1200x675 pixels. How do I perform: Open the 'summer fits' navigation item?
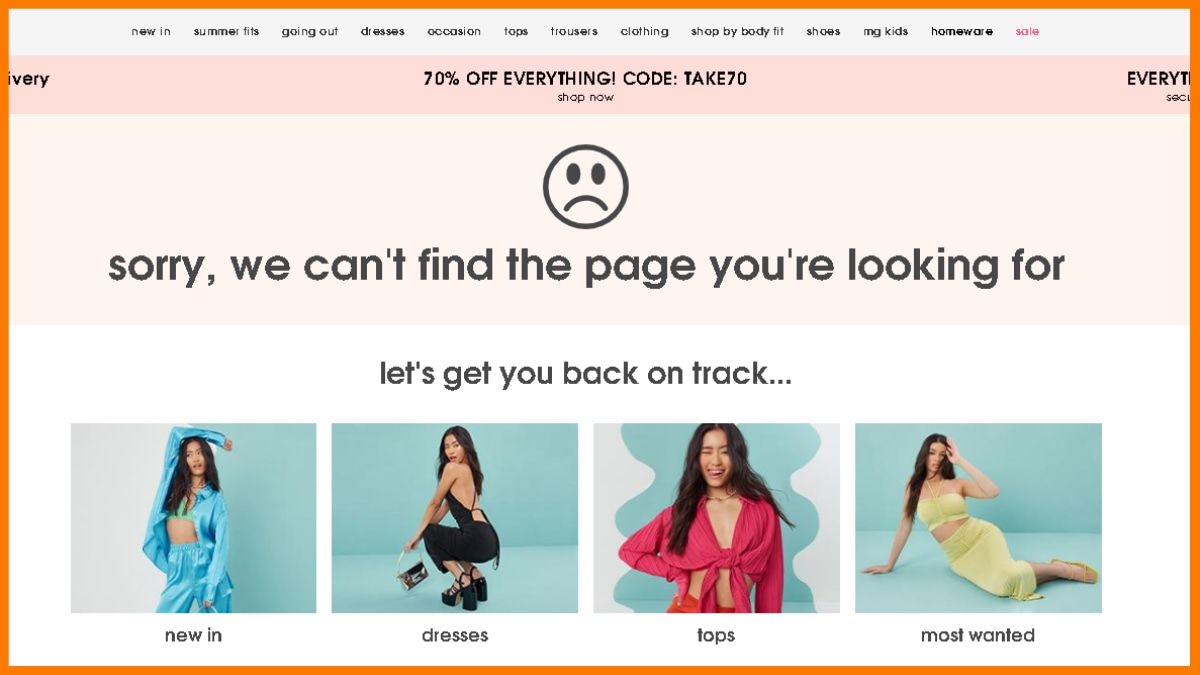coord(226,32)
